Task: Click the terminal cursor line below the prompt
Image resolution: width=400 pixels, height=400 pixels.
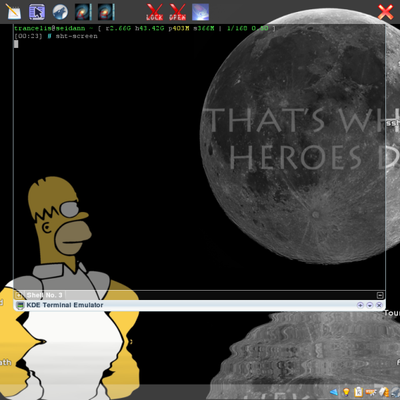Action: [16, 44]
